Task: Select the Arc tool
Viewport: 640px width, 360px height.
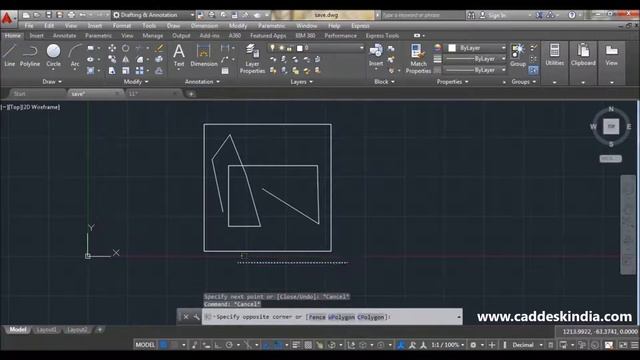Action: coord(75,55)
